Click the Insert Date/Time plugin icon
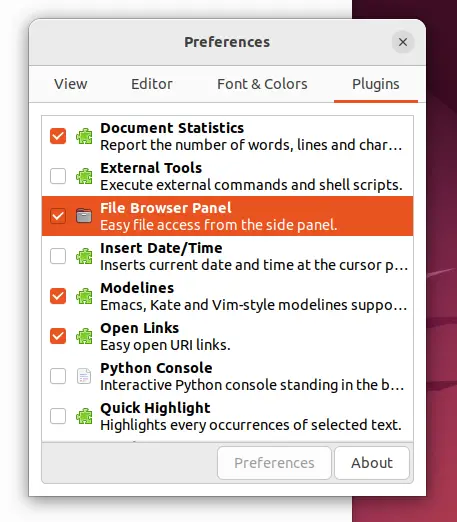Viewport: 457px width, 522px height. pyautogui.click(x=84, y=256)
